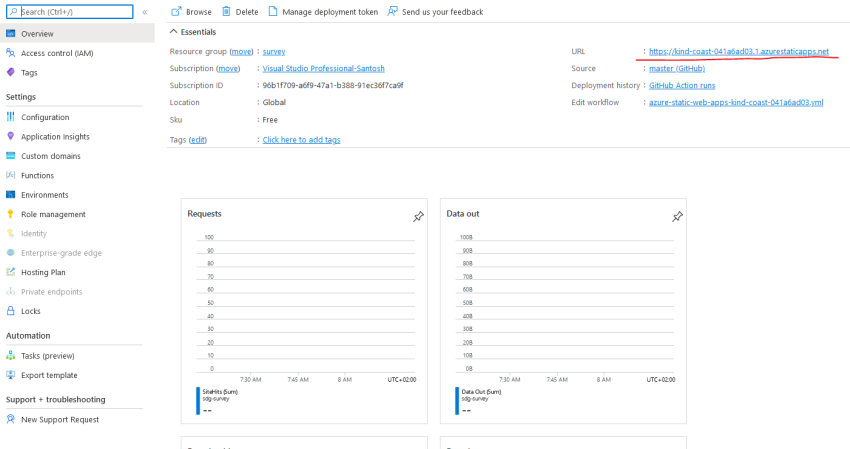
Task: Click the Enterprise-grade edge icon
Action: [10, 253]
